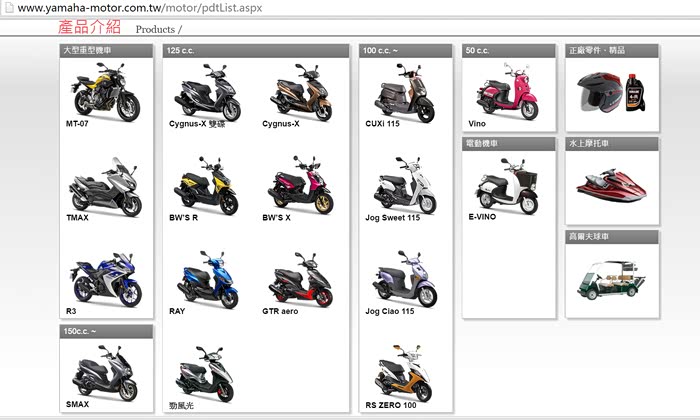The height and width of the screenshot is (420, 700).
Task: Select the 電動機車 category header
Action: [509, 144]
